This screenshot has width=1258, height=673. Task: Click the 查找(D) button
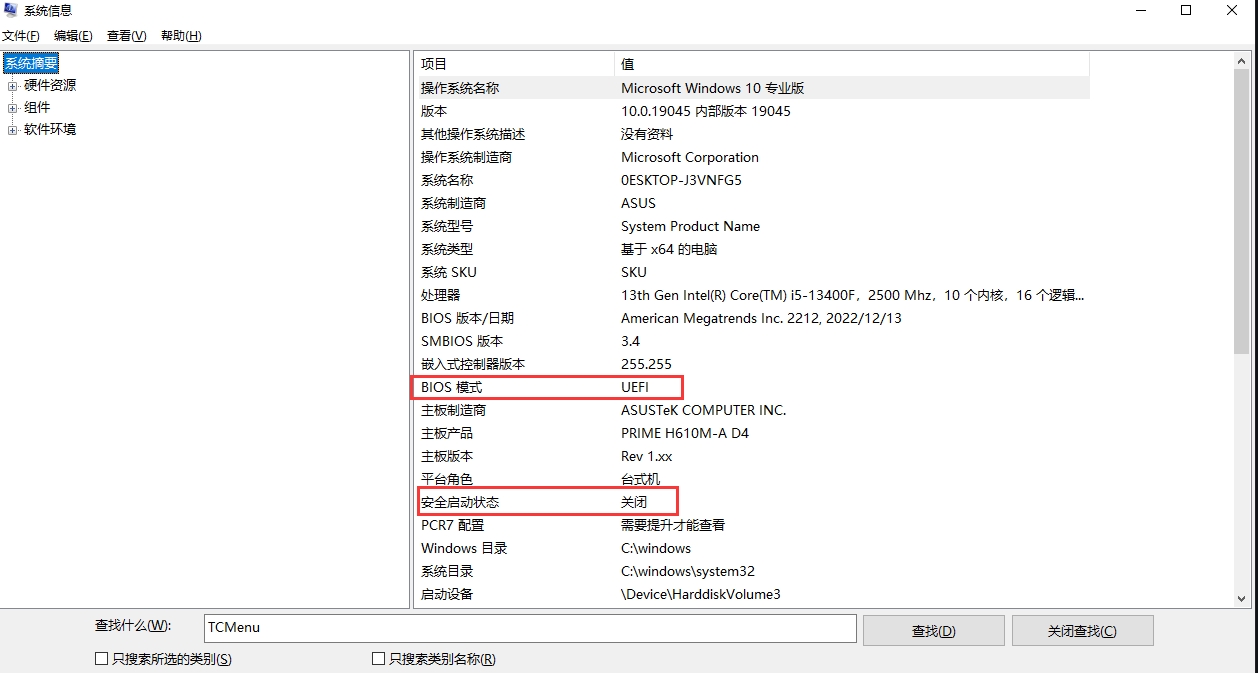tap(933, 631)
